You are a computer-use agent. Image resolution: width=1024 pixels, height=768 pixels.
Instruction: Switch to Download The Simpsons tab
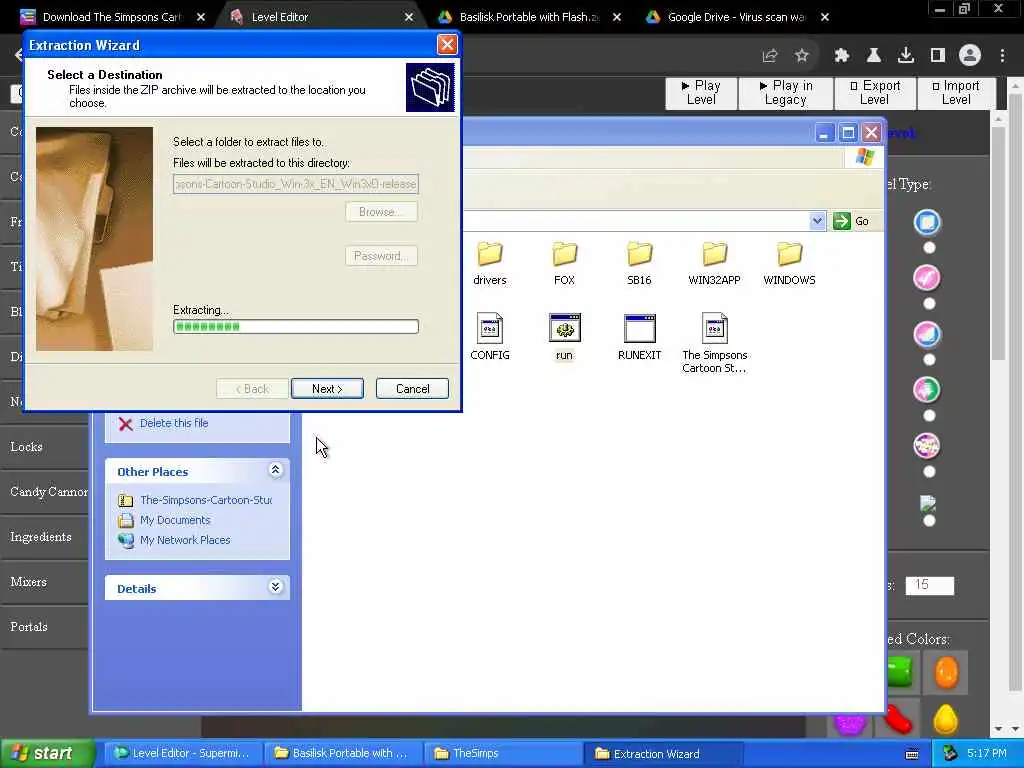click(x=111, y=17)
